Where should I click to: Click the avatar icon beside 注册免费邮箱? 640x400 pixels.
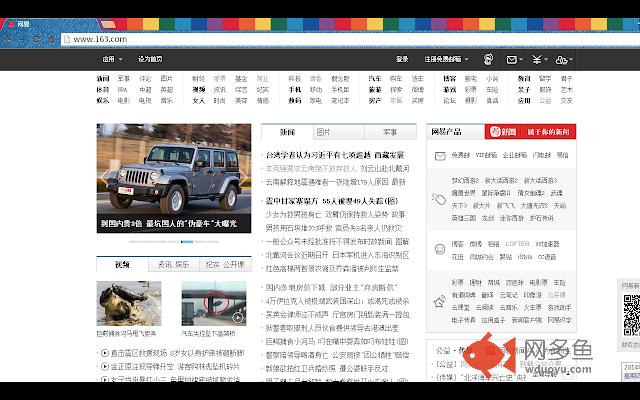488,60
